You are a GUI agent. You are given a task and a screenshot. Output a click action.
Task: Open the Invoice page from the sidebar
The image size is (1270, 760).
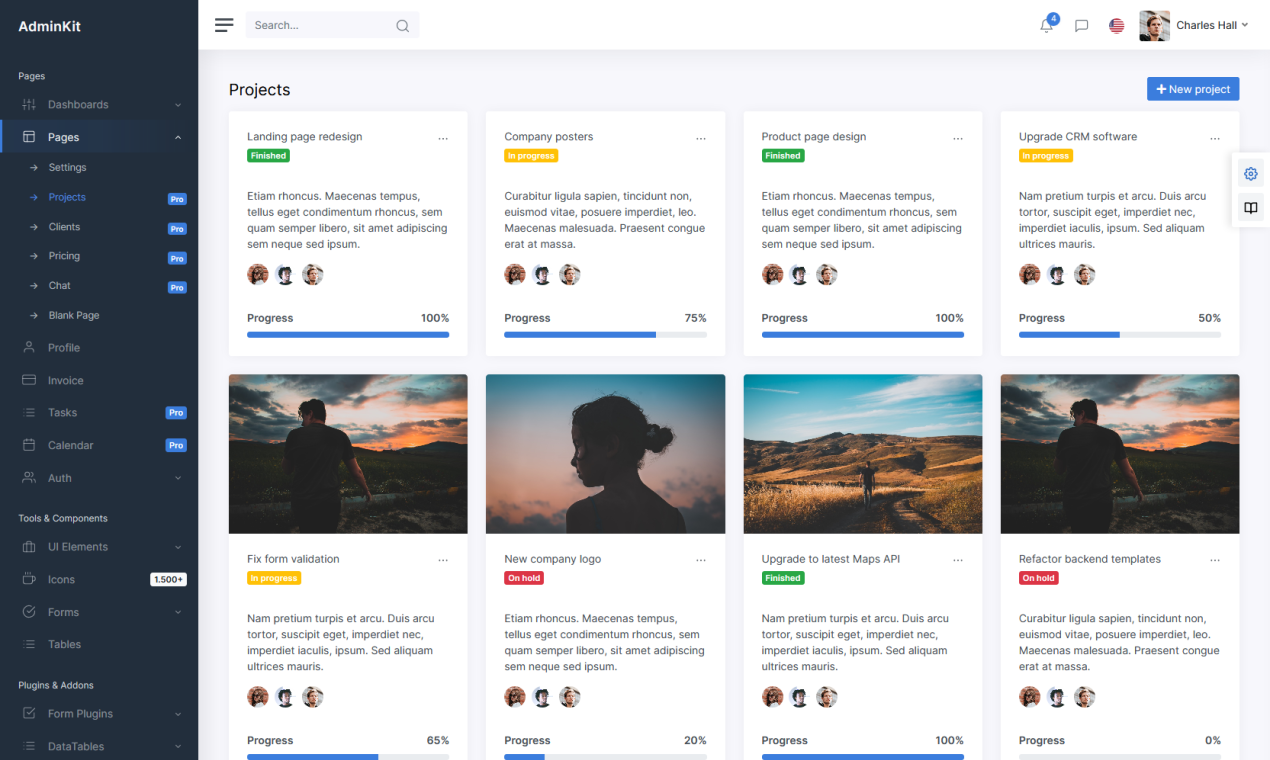pyautogui.click(x=63, y=380)
